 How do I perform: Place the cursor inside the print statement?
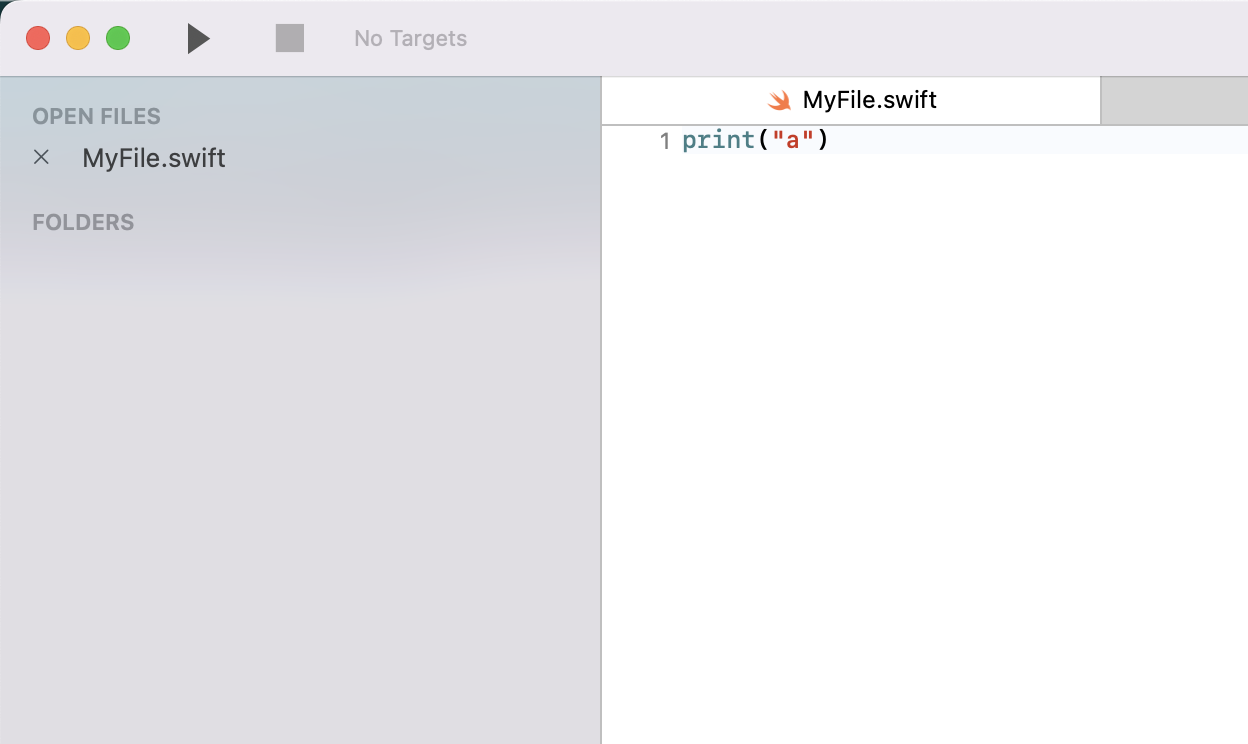(x=718, y=141)
